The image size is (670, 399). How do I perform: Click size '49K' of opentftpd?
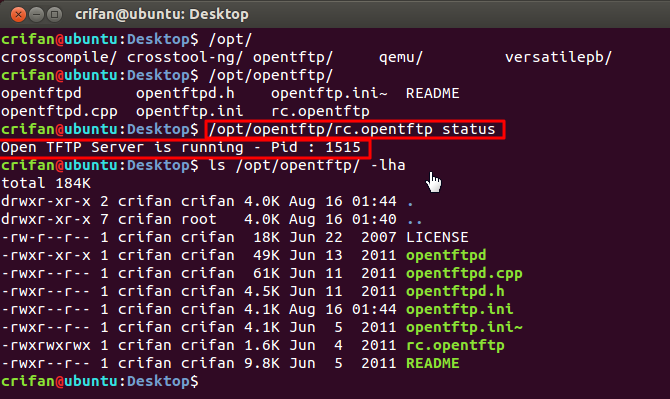[x=266, y=255]
